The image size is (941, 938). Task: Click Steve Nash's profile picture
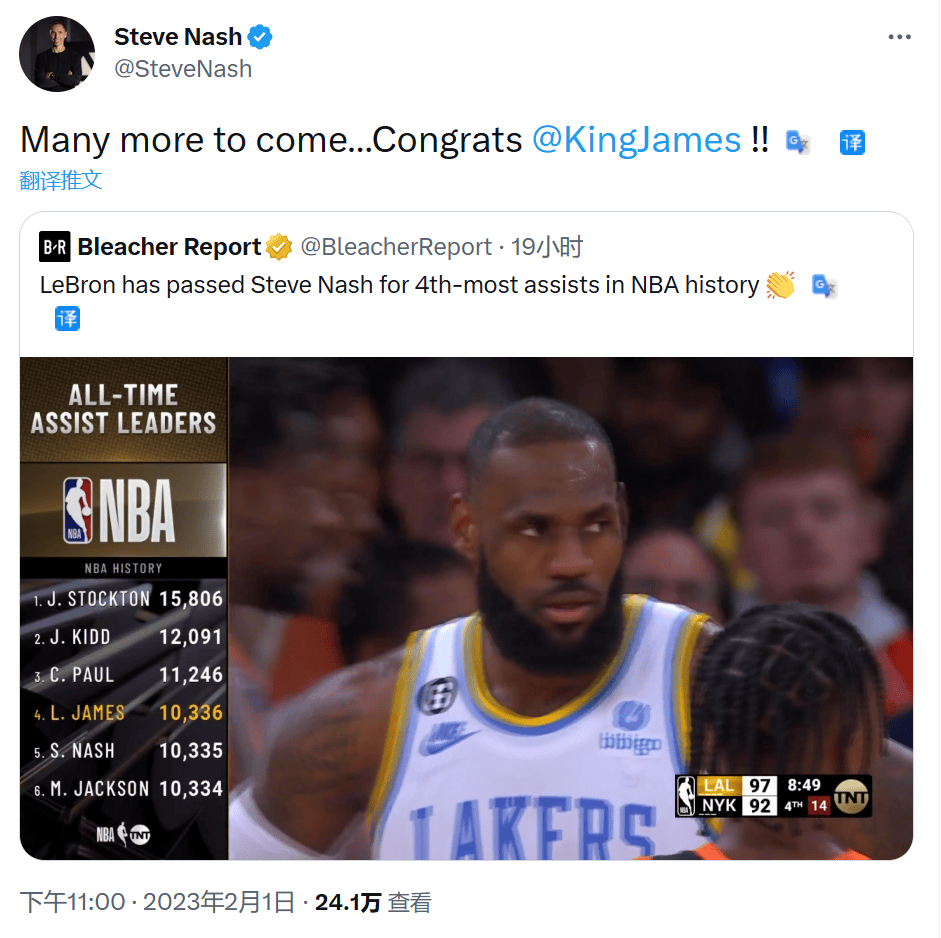(56, 53)
